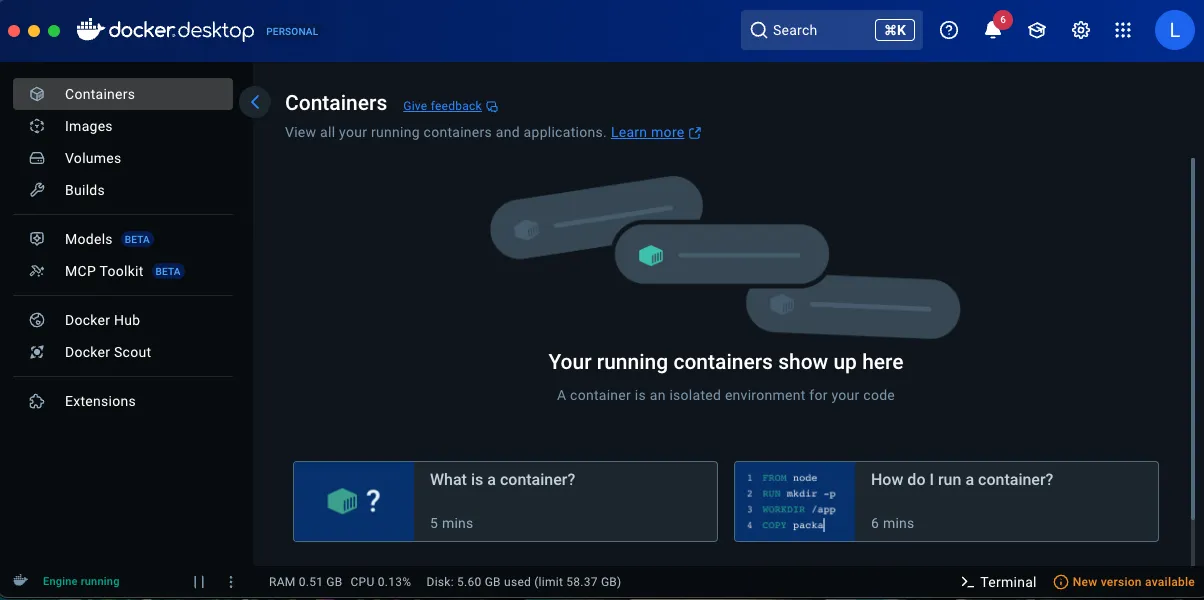Click the BETA badge next to Models
Viewport: 1204px width, 600px height.
pyautogui.click(x=137, y=239)
